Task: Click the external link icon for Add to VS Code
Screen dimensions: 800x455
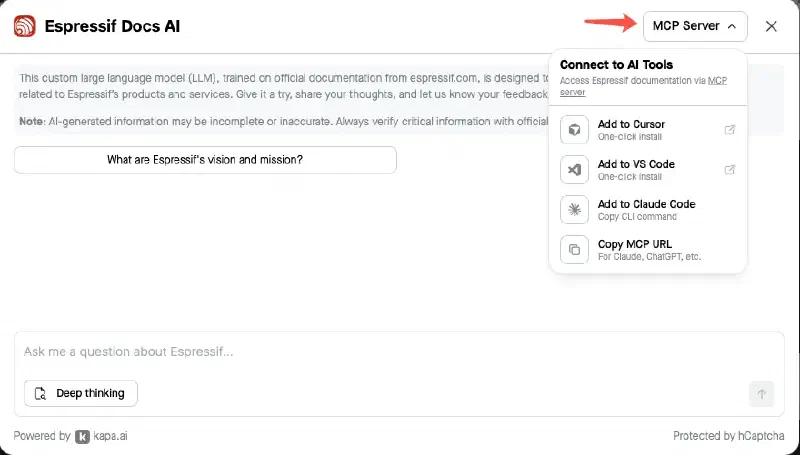Action: click(x=730, y=169)
